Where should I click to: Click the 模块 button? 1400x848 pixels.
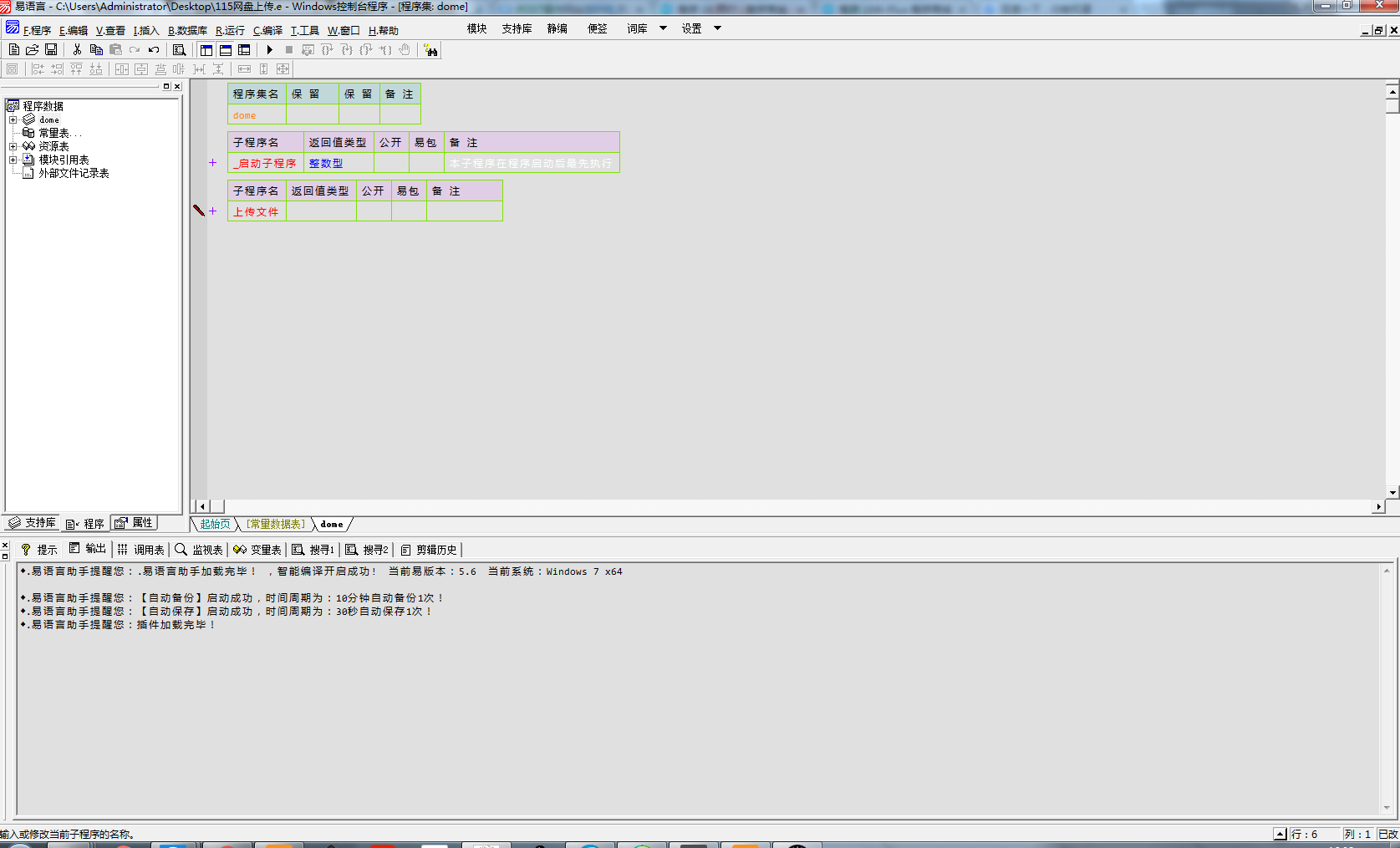pyautogui.click(x=476, y=28)
